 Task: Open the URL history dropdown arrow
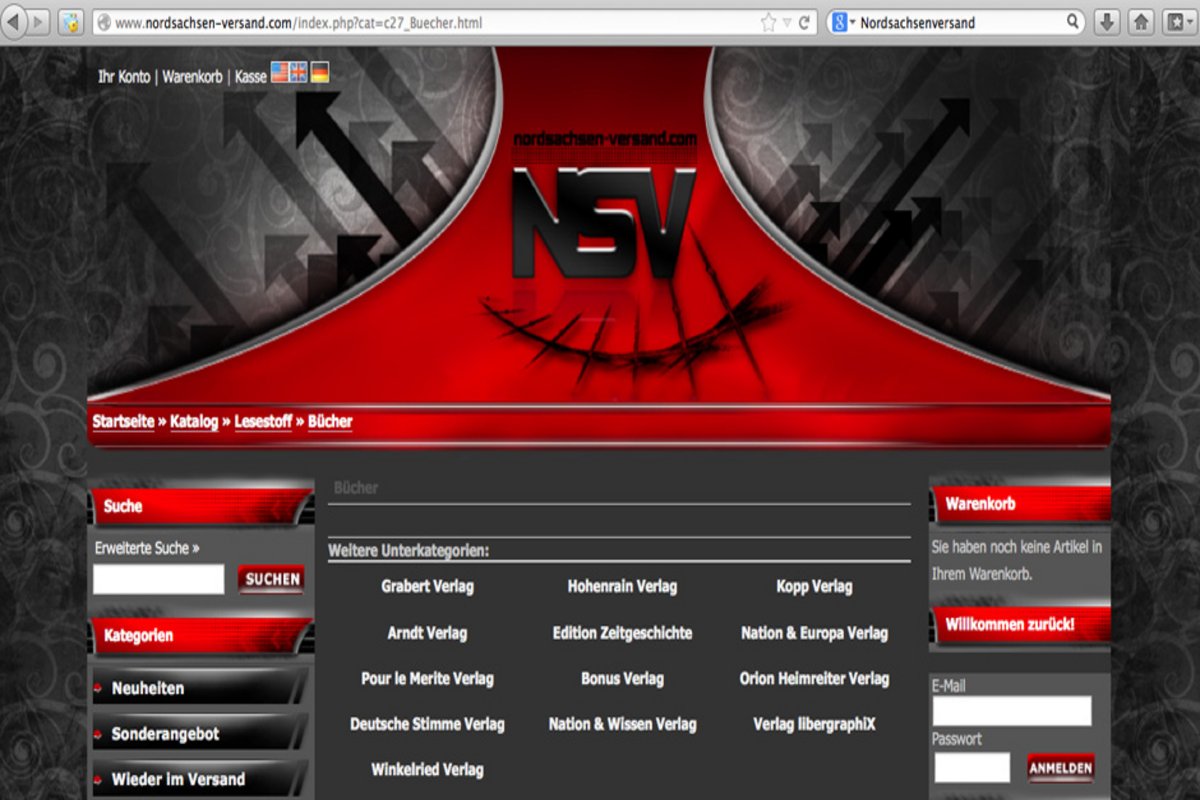pyautogui.click(x=788, y=22)
